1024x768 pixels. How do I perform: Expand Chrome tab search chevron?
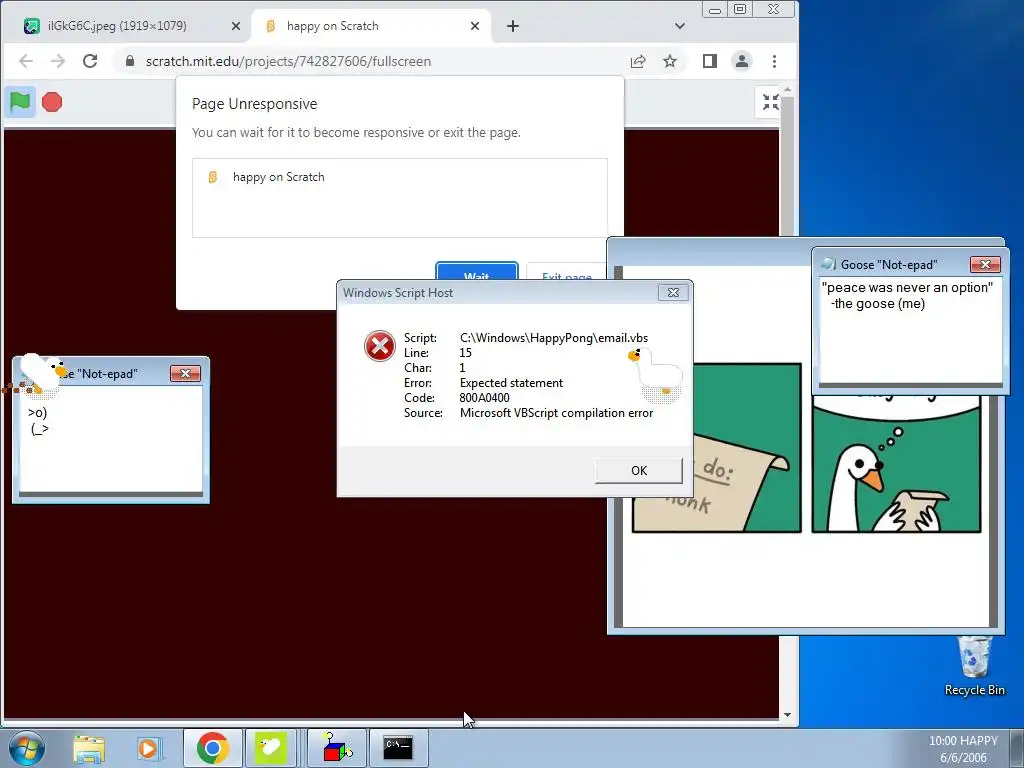pos(680,26)
